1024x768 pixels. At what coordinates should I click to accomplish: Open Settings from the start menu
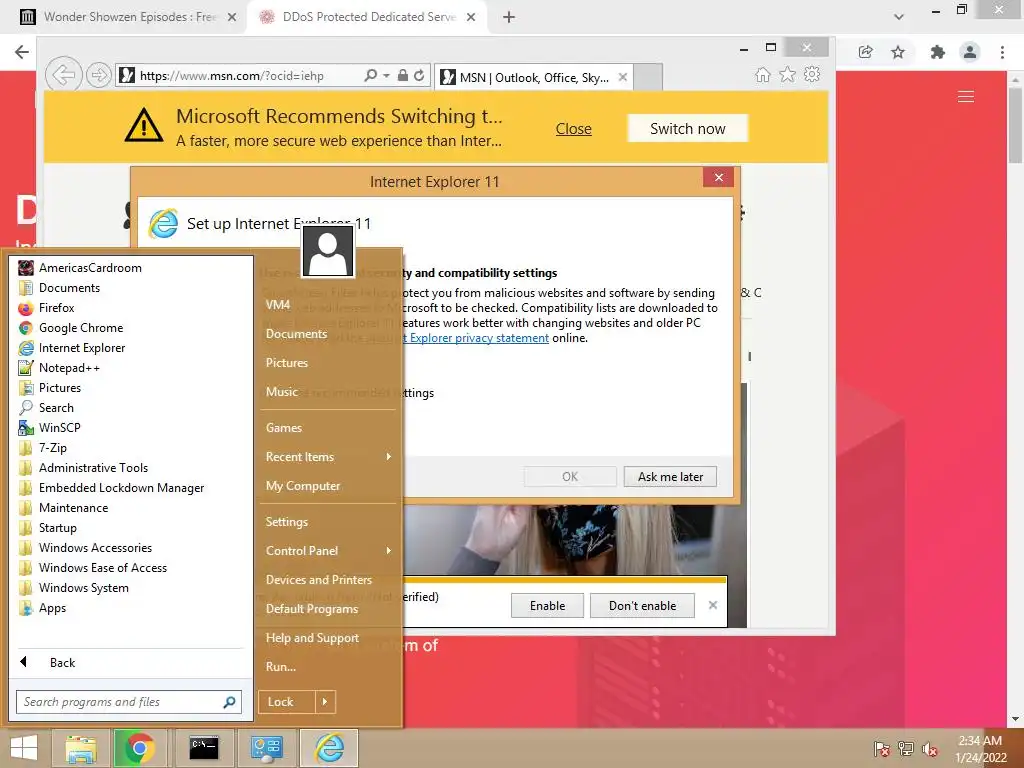(287, 522)
